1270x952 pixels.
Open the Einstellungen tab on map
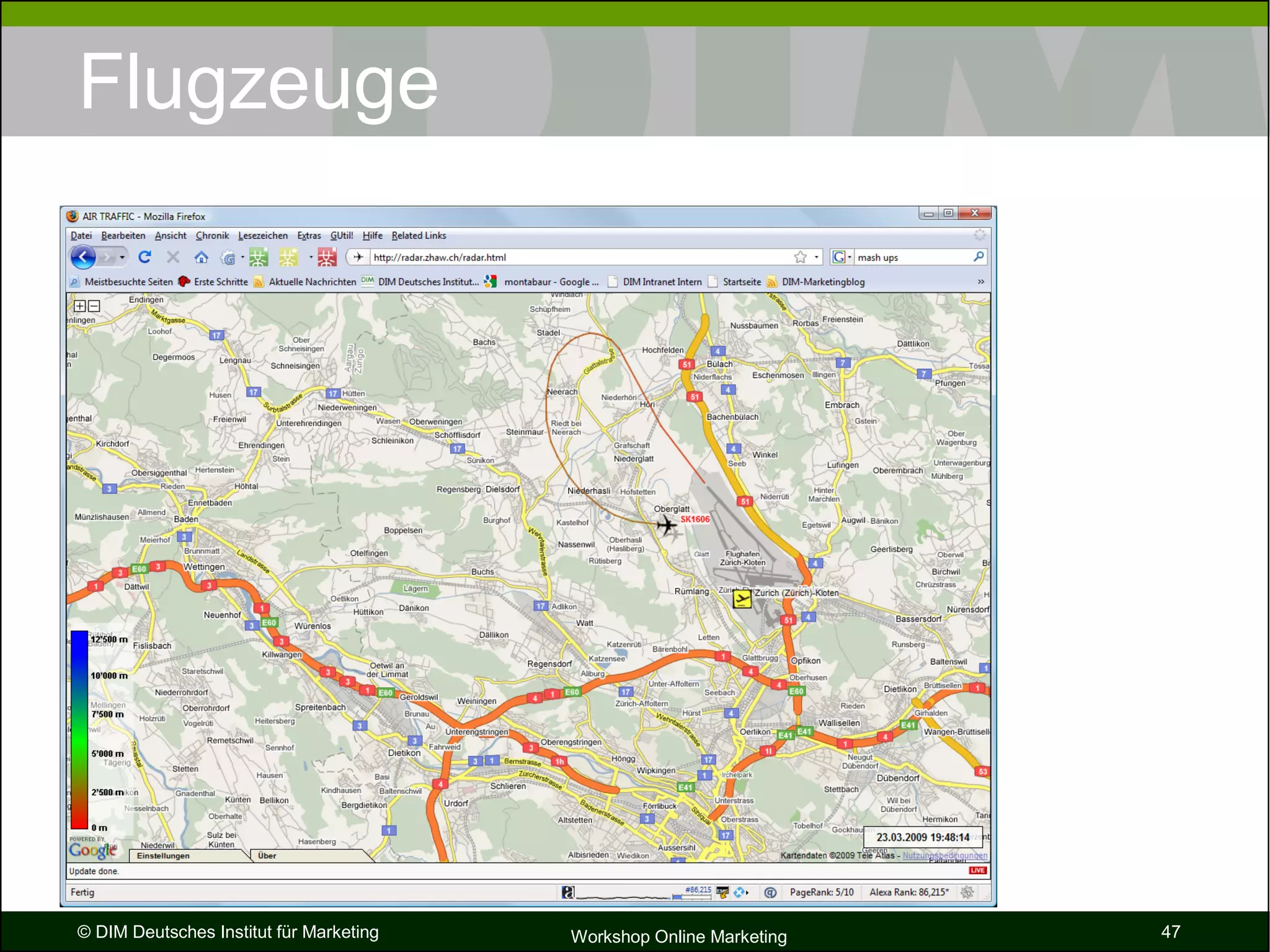pyautogui.click(x=163, y=856)
